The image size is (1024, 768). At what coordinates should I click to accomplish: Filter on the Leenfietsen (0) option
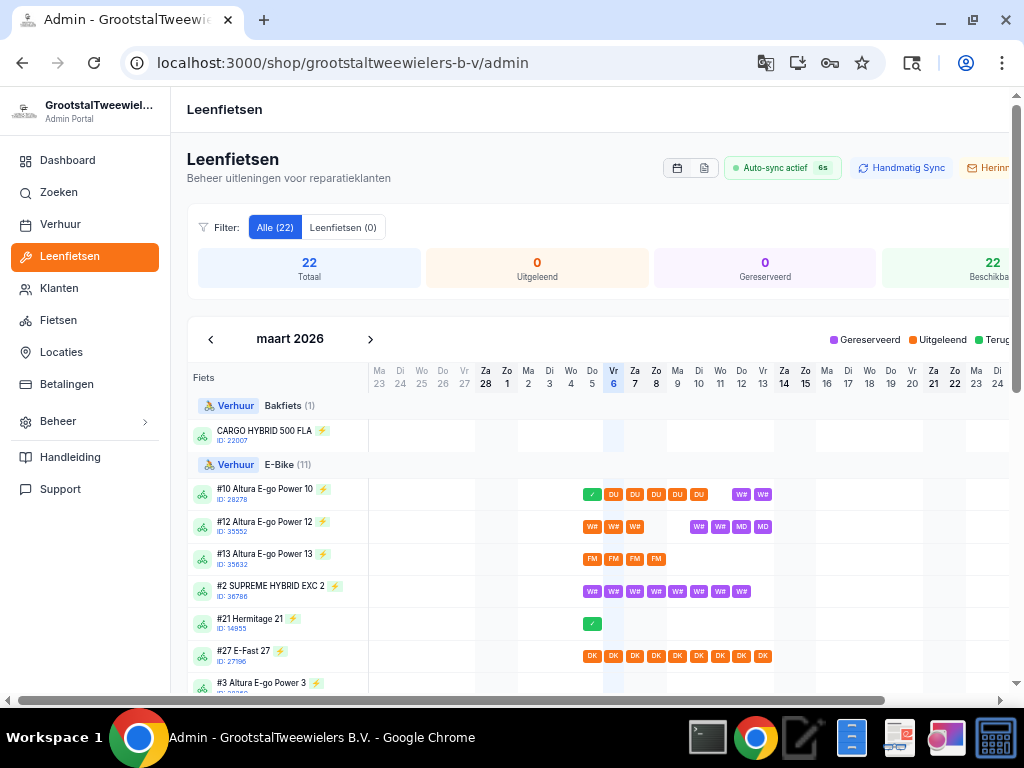tap(343, 227)
